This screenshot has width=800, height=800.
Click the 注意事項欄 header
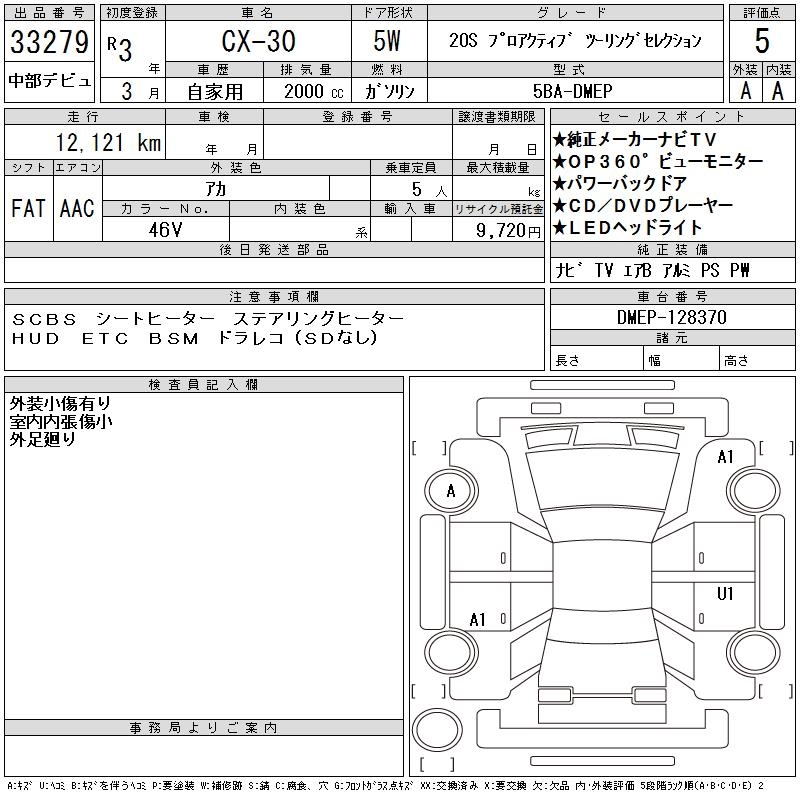[274, 296]
